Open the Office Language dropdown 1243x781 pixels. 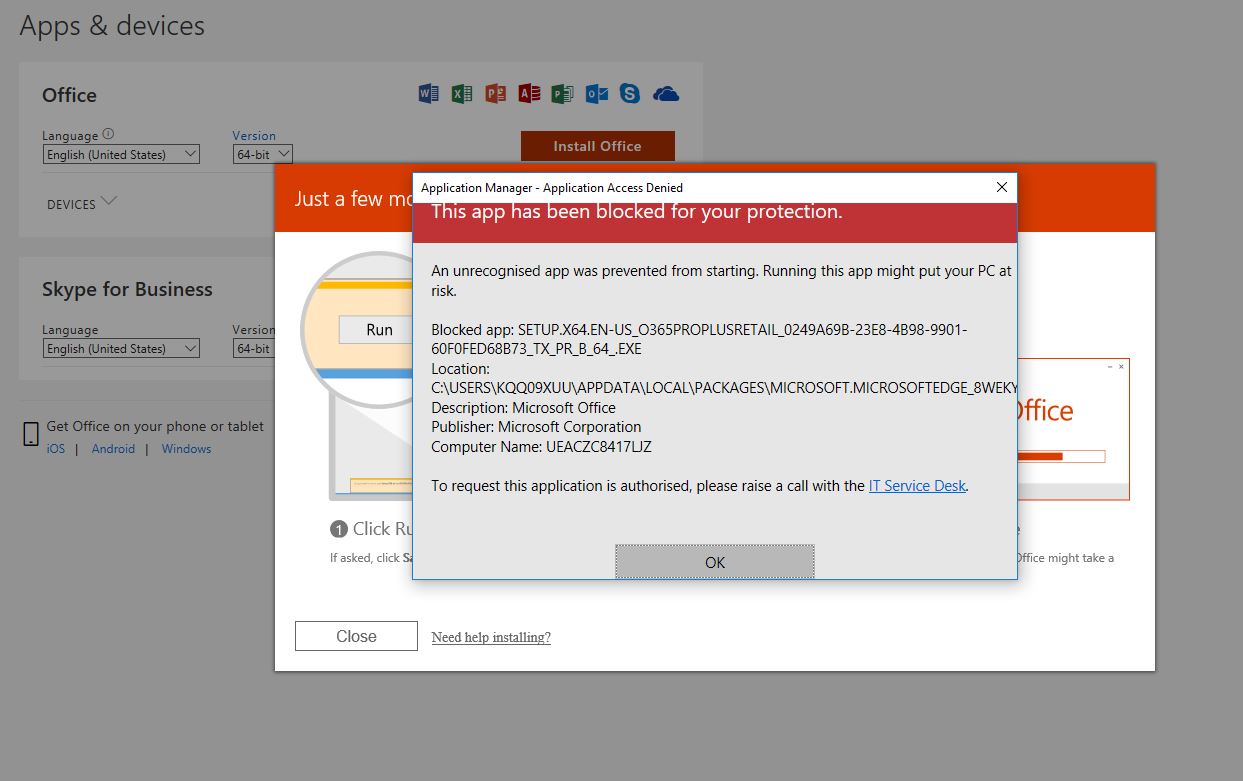(x=121, y=154)
